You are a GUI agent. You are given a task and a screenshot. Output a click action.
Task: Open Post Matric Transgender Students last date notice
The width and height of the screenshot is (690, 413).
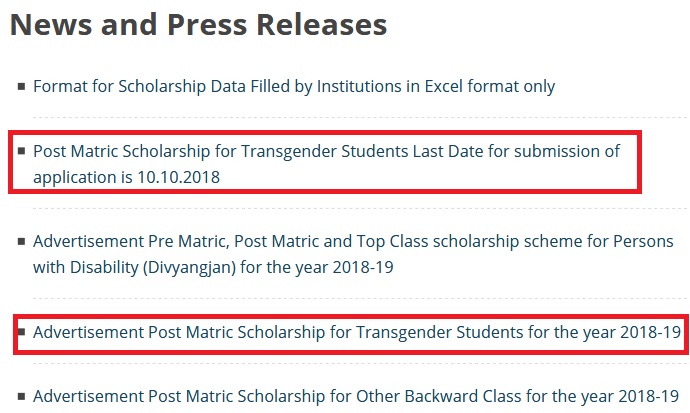327,164
